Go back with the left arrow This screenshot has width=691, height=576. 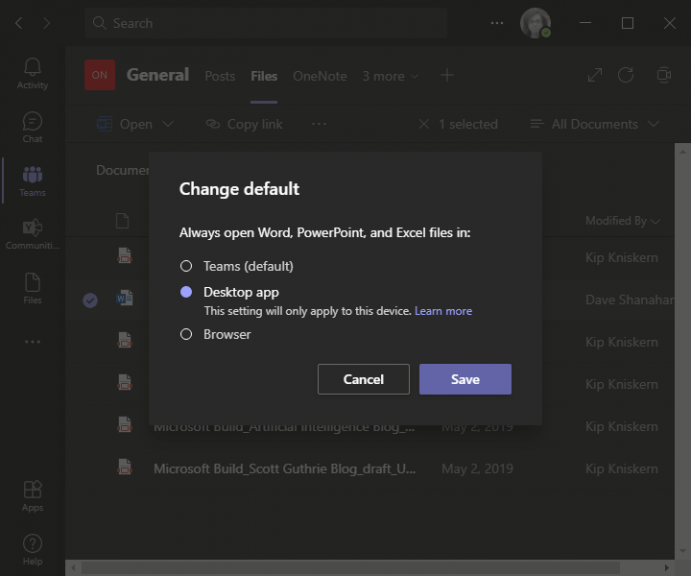point(19,23)
